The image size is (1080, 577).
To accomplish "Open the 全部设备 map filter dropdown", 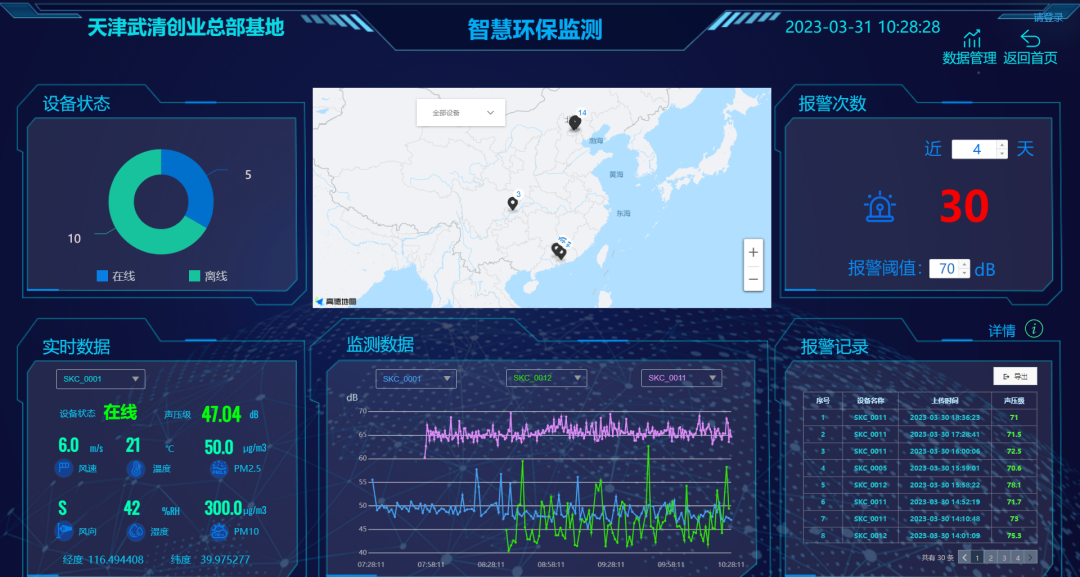I will pos(461,113).
